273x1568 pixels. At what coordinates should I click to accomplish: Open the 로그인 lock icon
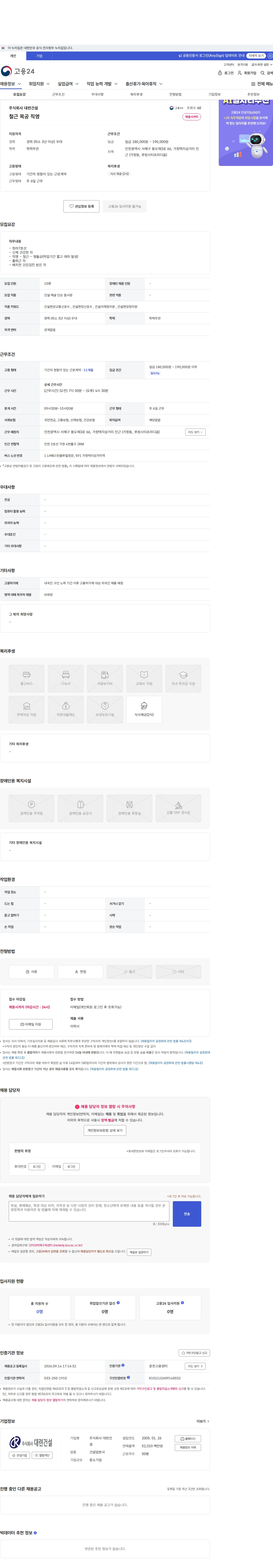(220, 73)
